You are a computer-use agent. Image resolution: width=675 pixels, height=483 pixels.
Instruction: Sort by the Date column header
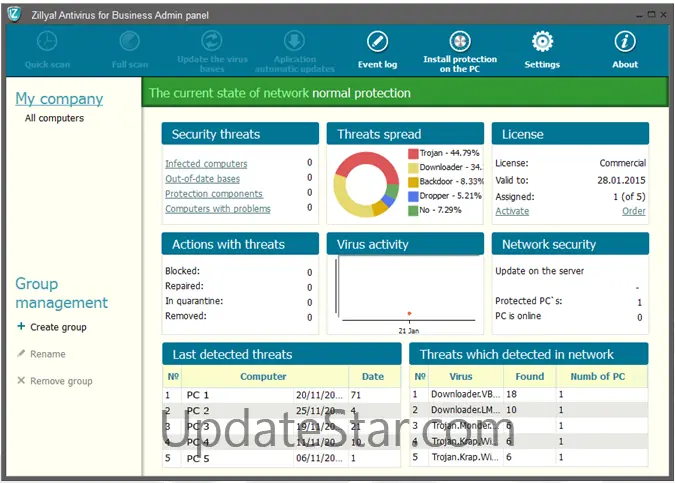(x=374, y=376)
